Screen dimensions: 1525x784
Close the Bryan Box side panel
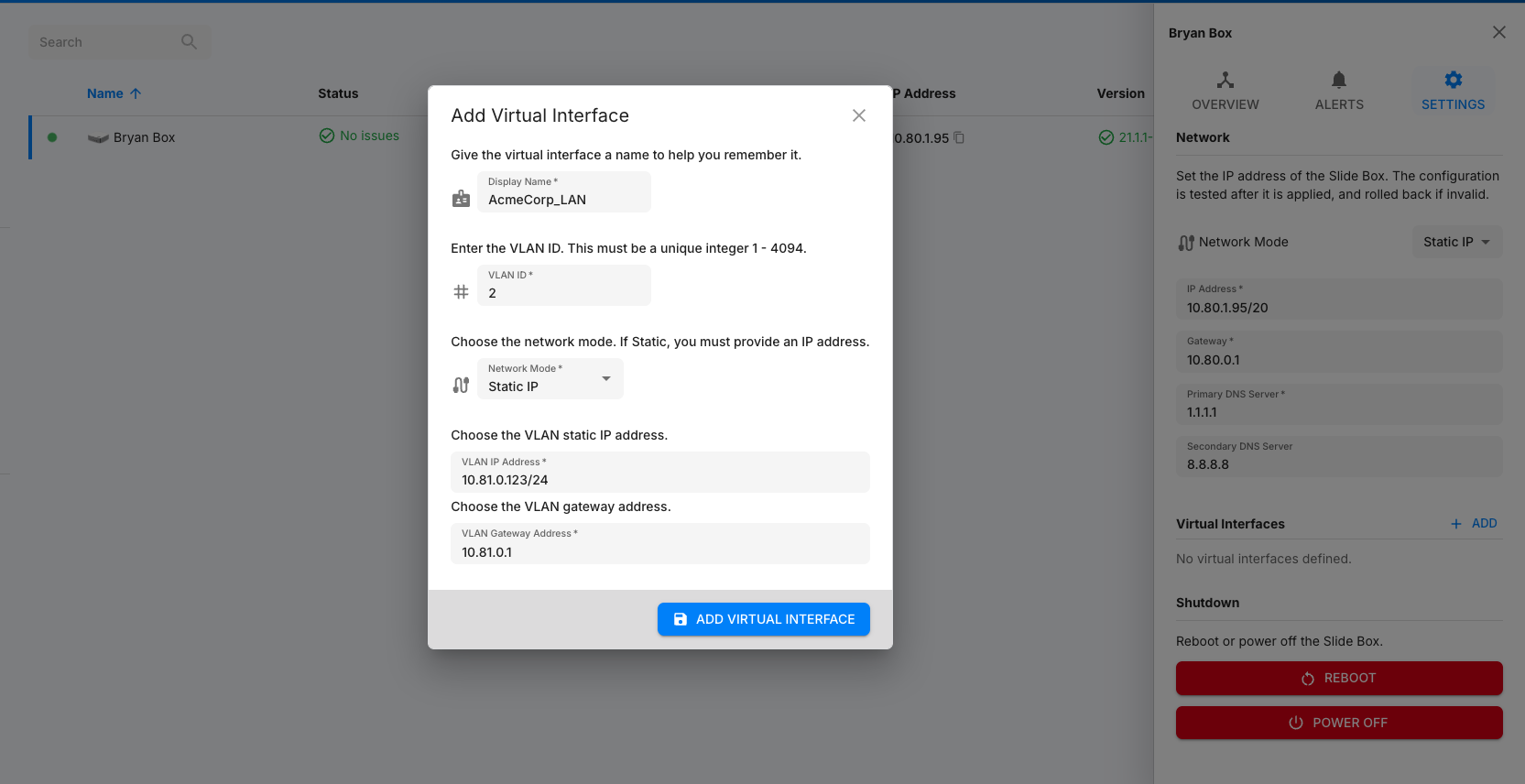[x=1498, y=33]
